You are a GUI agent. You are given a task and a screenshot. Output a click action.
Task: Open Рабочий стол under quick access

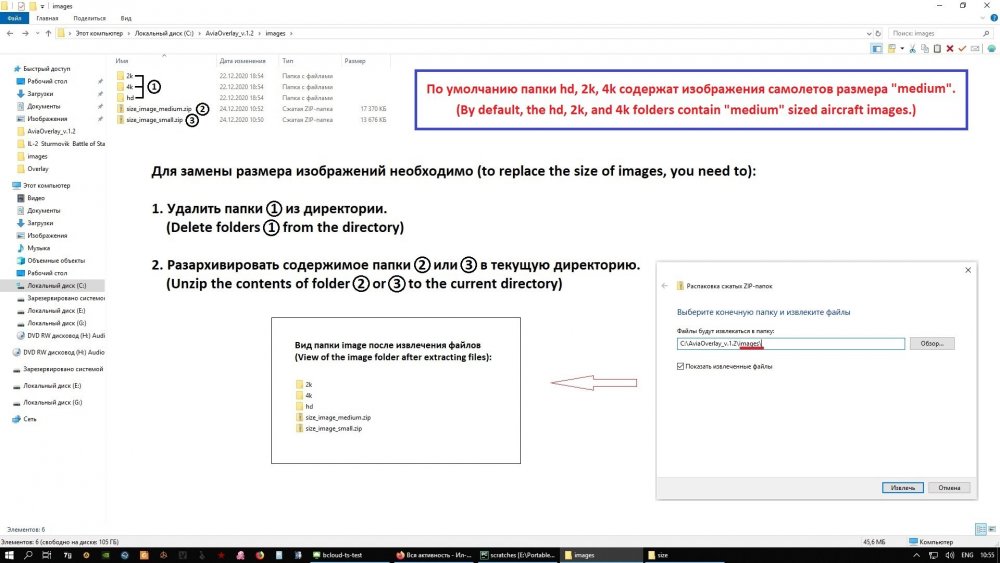pos(47,81)
